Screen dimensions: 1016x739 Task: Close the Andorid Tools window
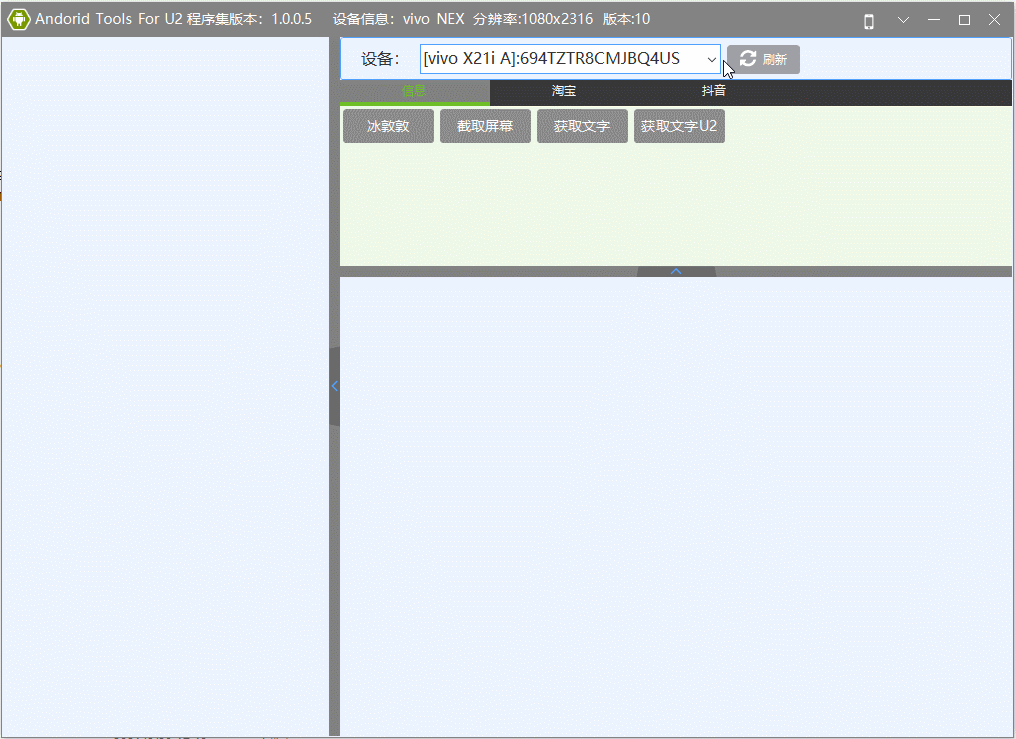[x=995, y=20]
